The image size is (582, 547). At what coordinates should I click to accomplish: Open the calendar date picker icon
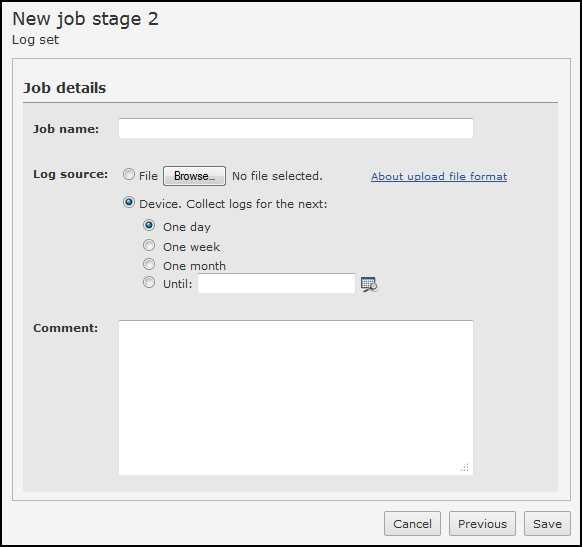(x=369, y=284)
